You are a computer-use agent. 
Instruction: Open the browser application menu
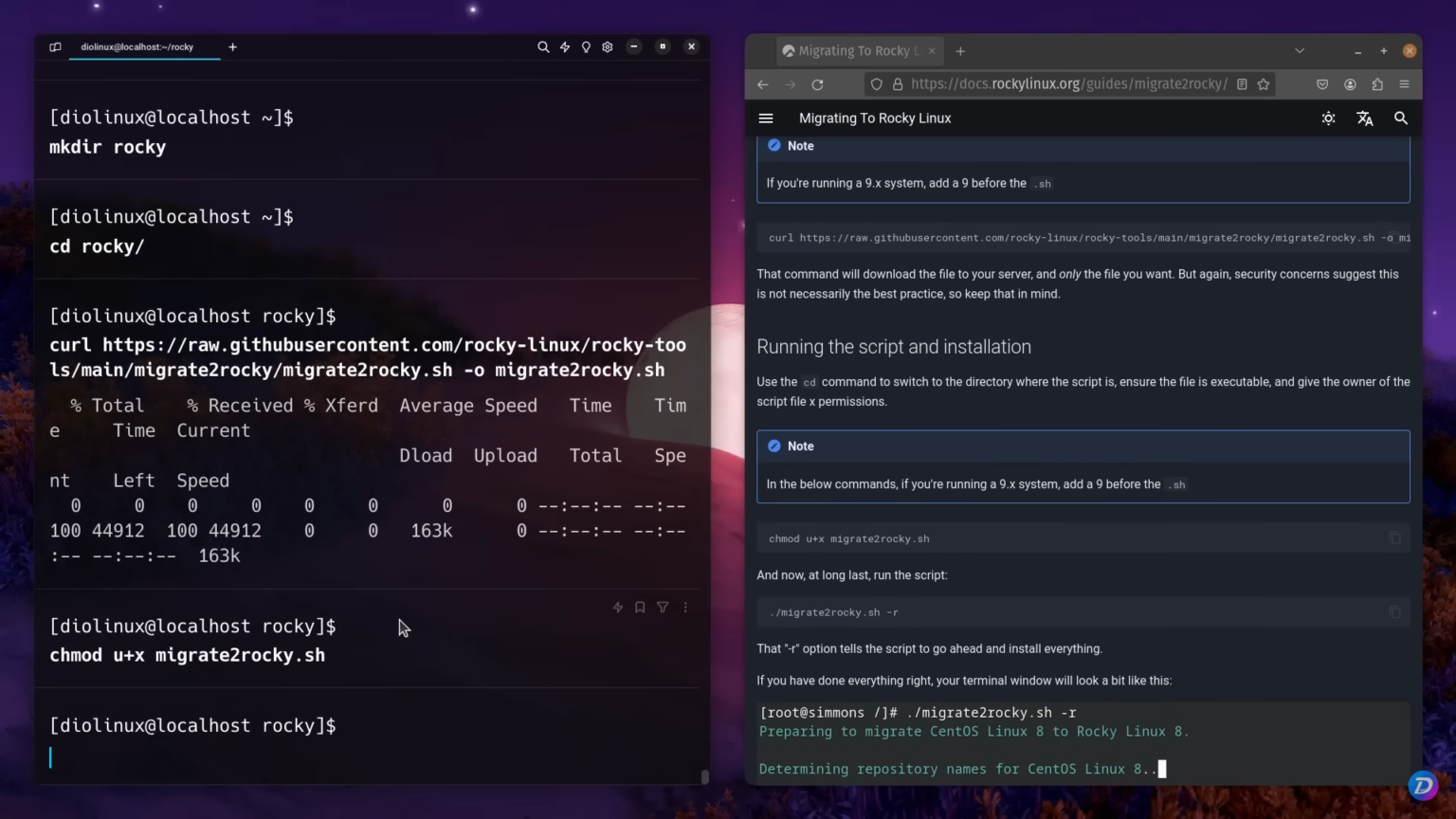point(1405,84)
